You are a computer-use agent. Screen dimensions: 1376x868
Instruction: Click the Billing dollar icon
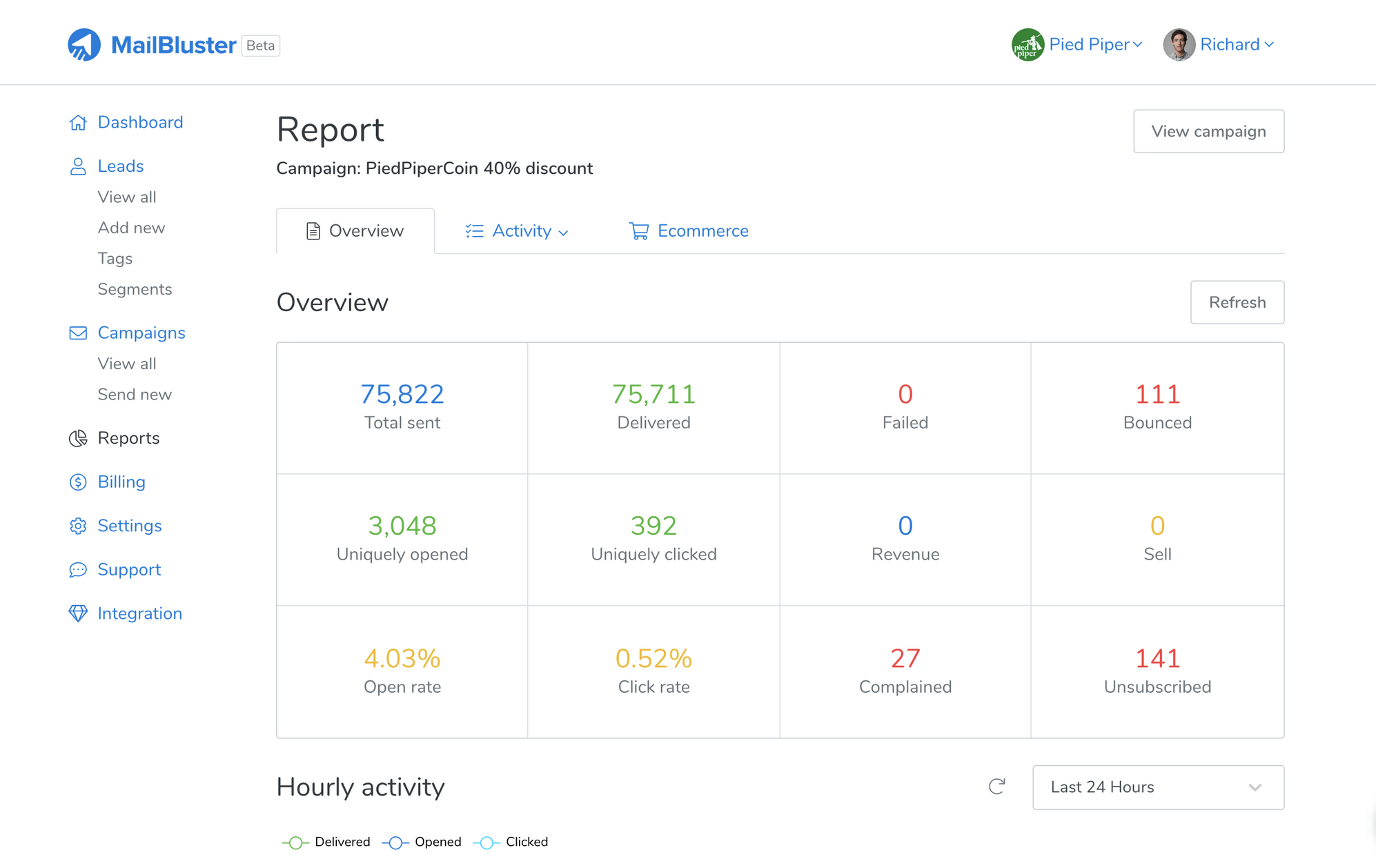[x=78, y=482]
